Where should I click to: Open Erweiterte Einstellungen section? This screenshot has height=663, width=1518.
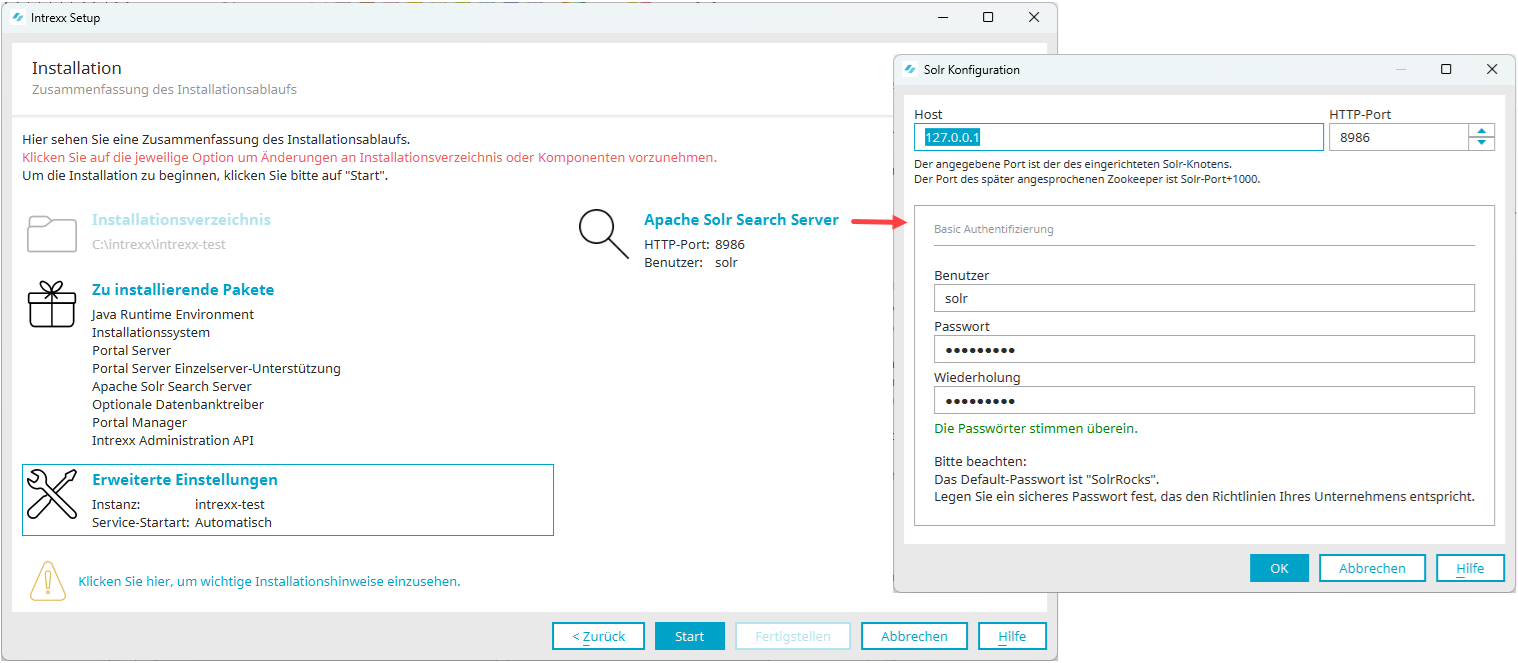[x=185, y=480]
